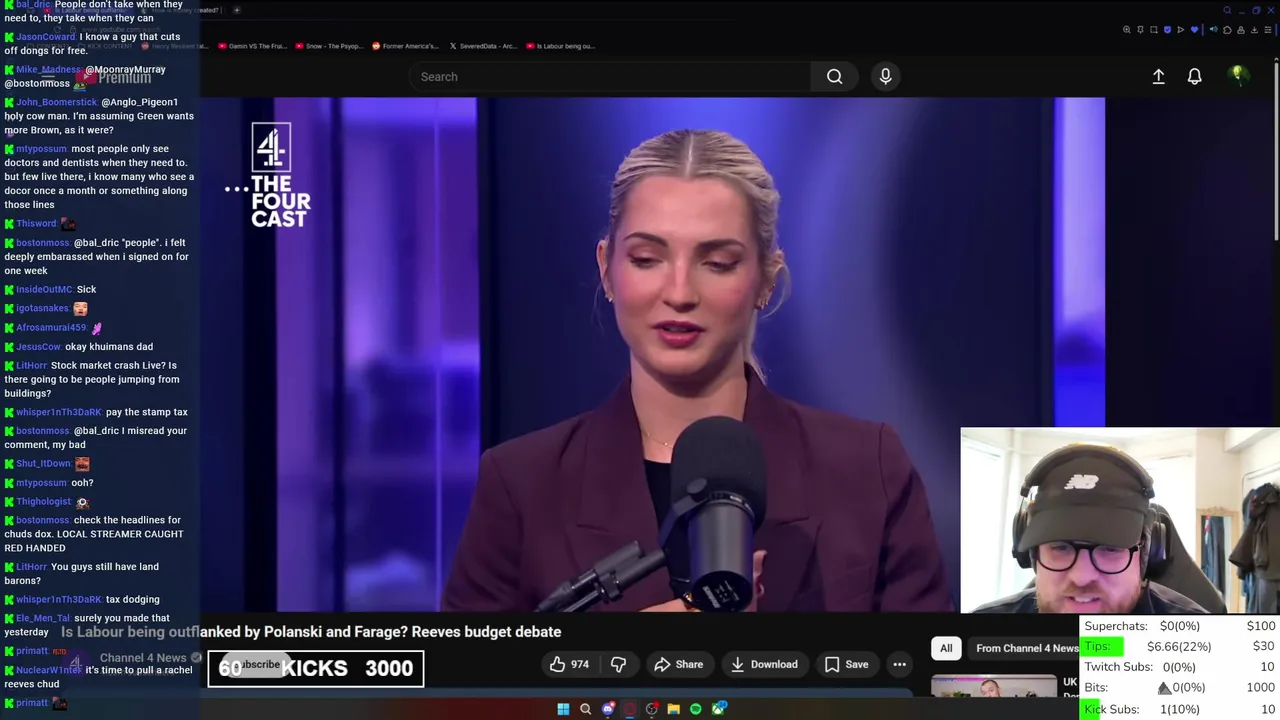Open the Xbox app from the taskbar
Screen dimensions: 1280x720
click(719, 709)
